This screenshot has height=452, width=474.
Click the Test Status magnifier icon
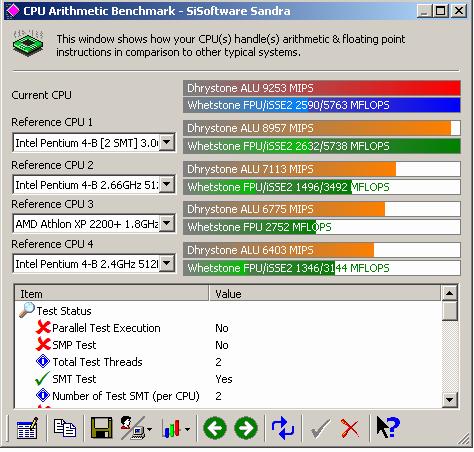point(27,310)
